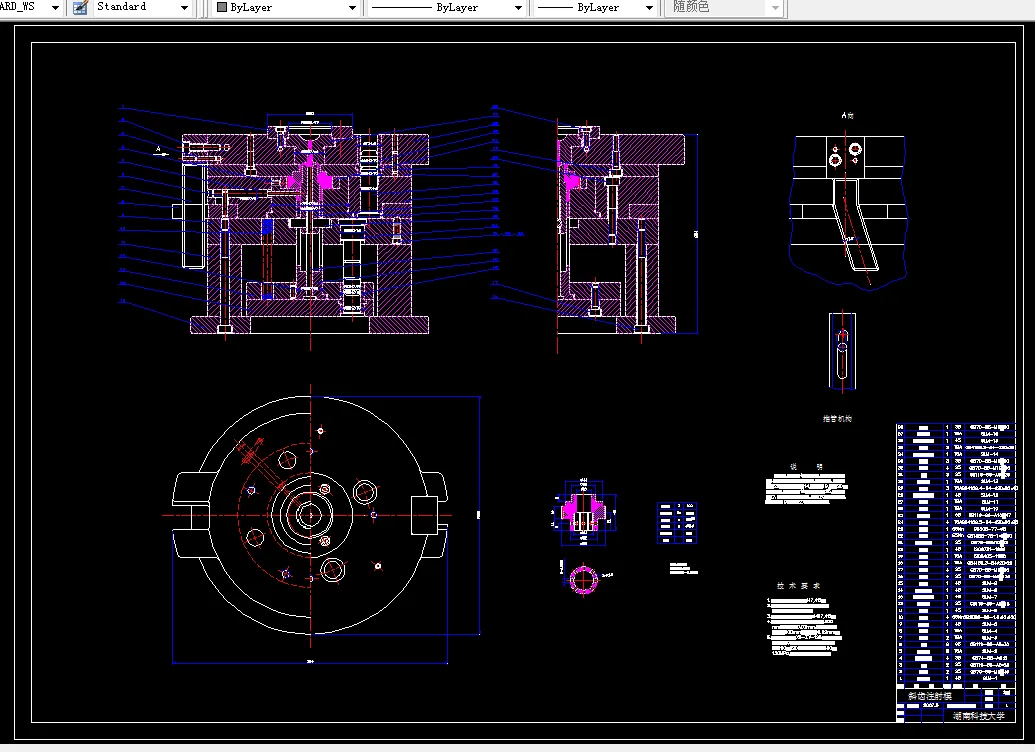Select the A向 view label

[848, 116]
